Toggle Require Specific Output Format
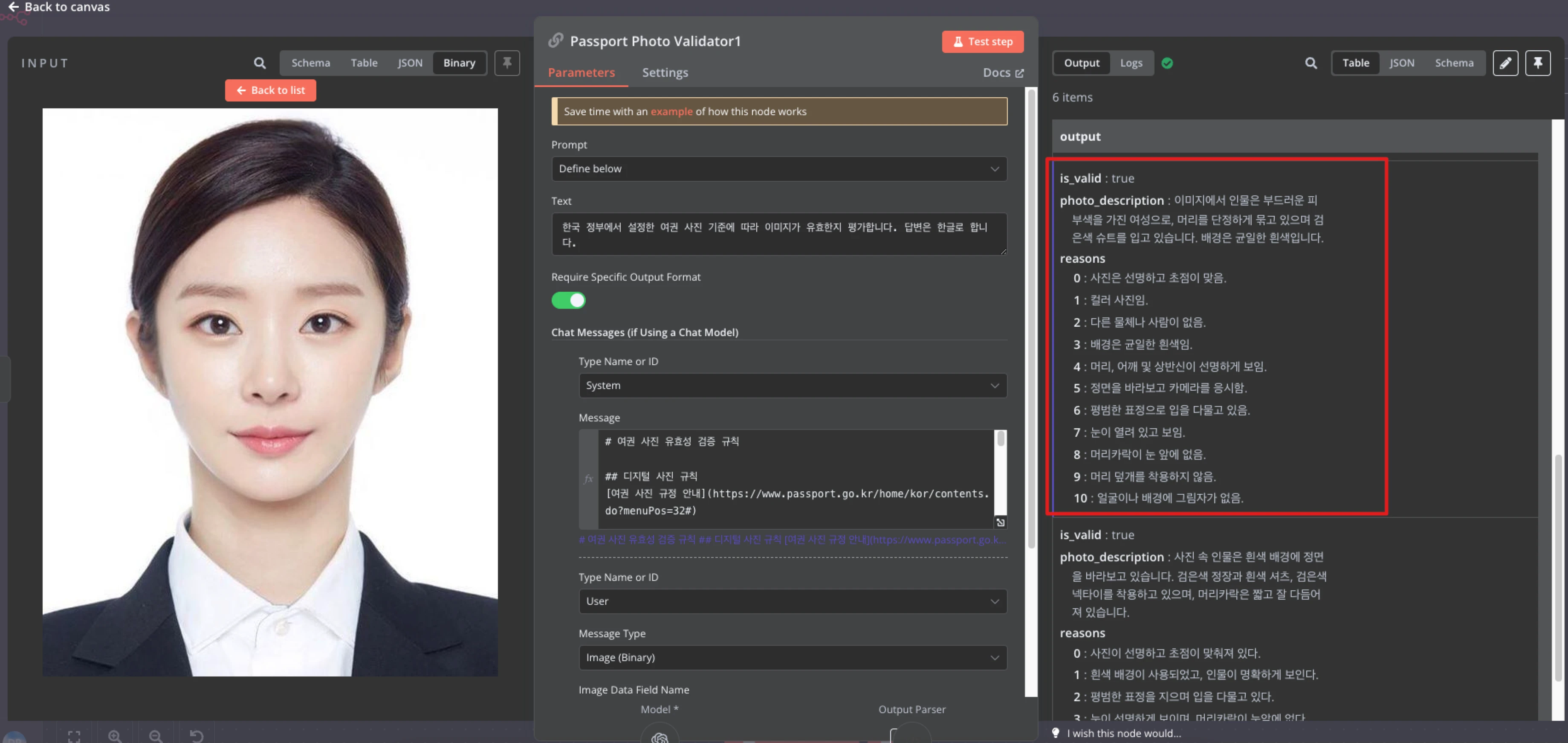This screenshot has height=743, width=1568. (x=569, y=300)
